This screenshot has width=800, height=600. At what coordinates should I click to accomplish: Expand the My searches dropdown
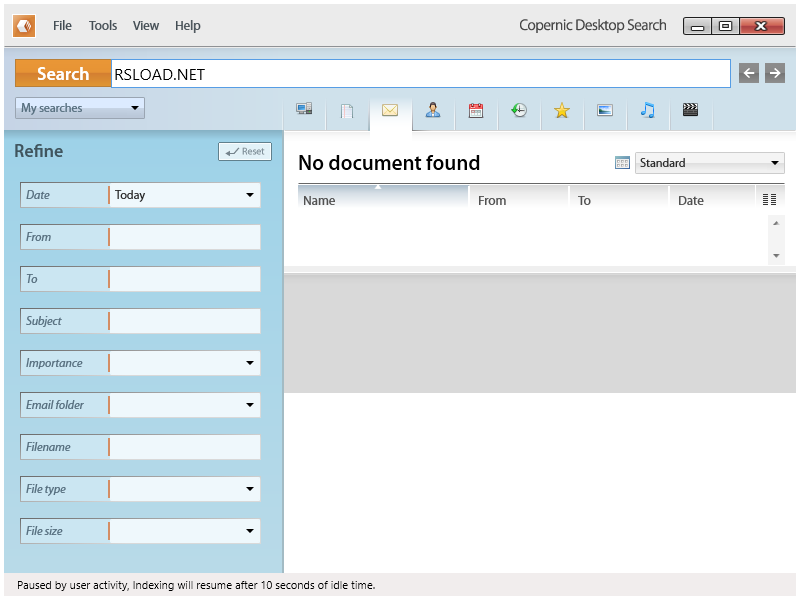(80, 108)
